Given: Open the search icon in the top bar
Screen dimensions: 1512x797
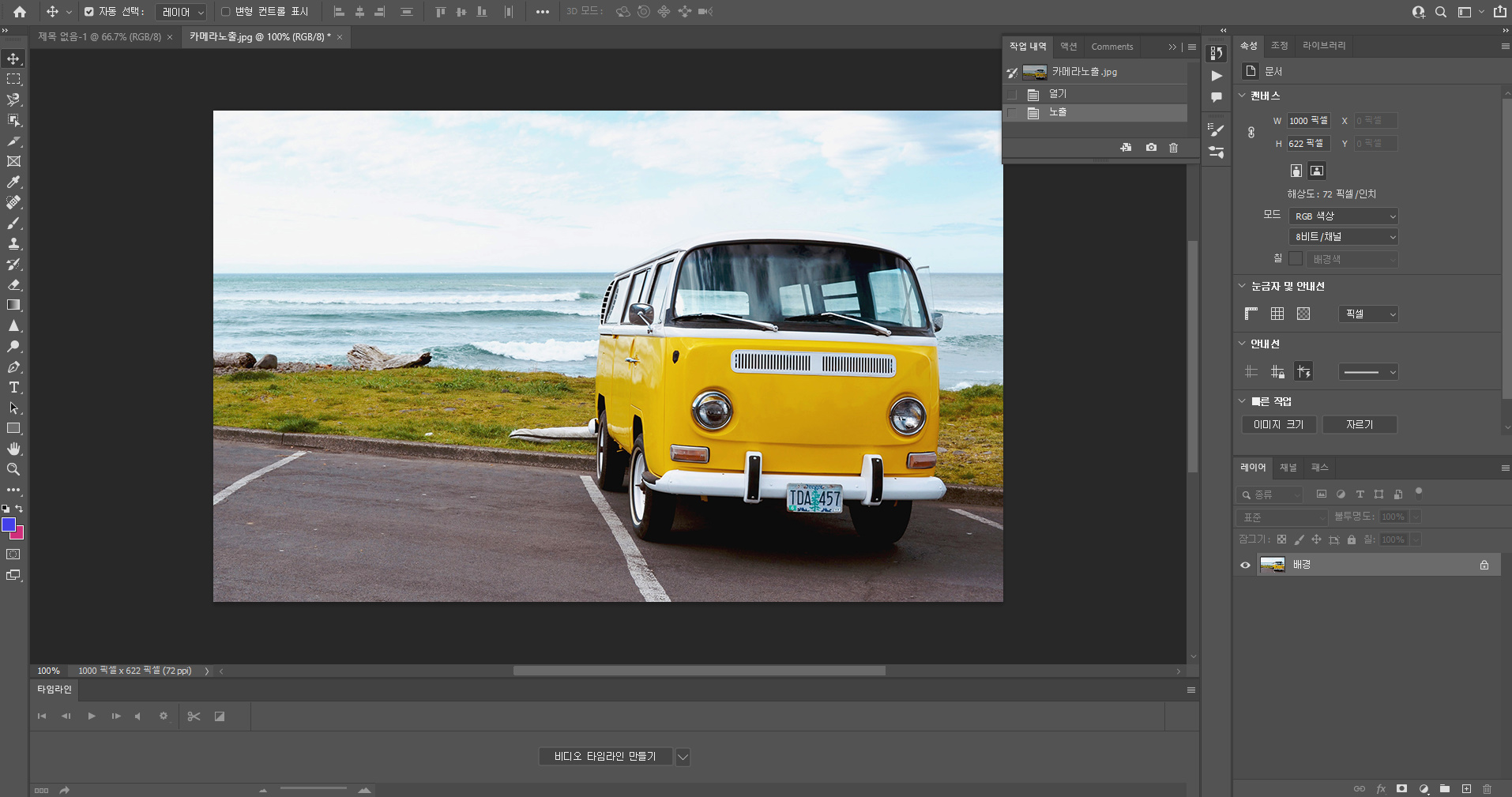Looking at the screenshot, I should (x=1441, y=12).
